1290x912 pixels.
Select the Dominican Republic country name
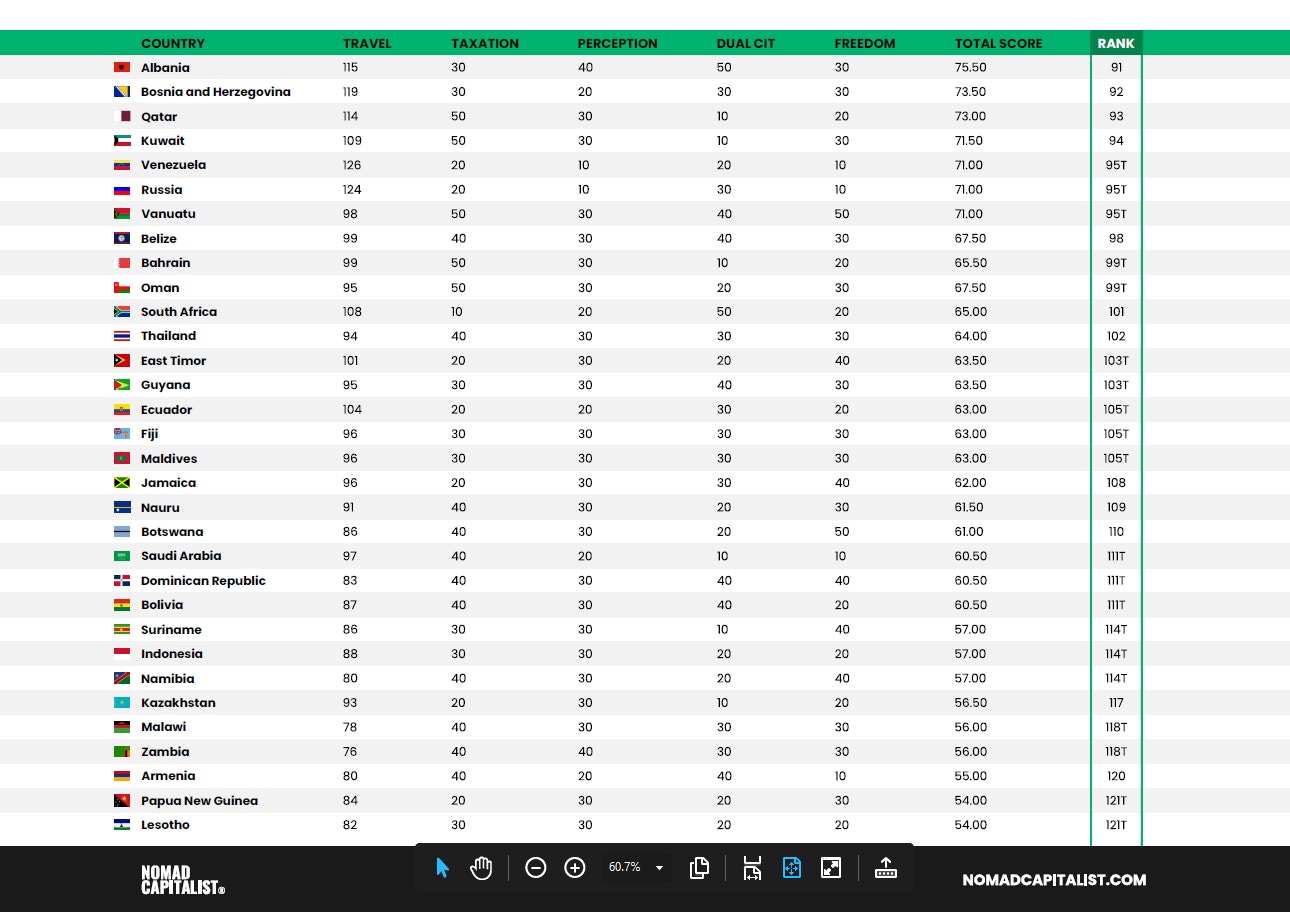(x=203, y=581)
